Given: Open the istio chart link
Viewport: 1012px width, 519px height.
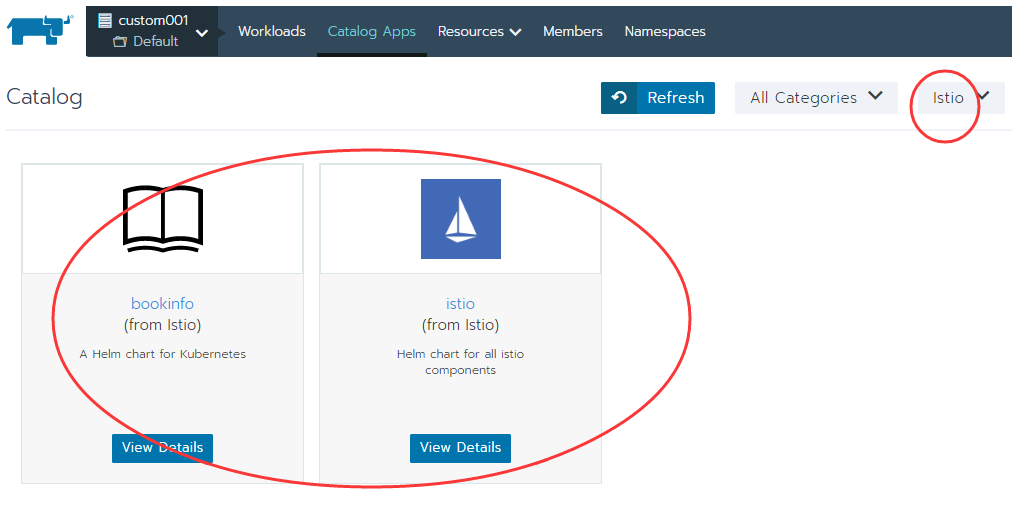Looking at the screenshot, I should click(460, 303).
